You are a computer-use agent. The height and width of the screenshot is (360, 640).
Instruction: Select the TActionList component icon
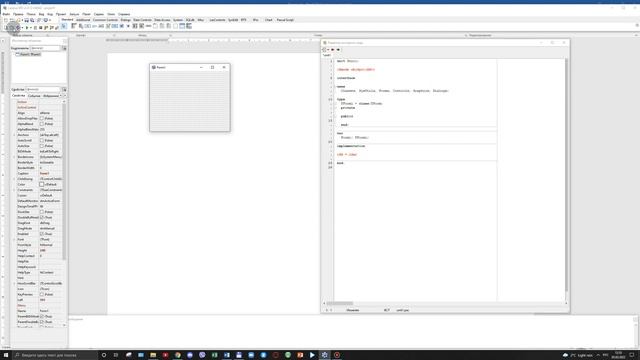click(189, 26)
